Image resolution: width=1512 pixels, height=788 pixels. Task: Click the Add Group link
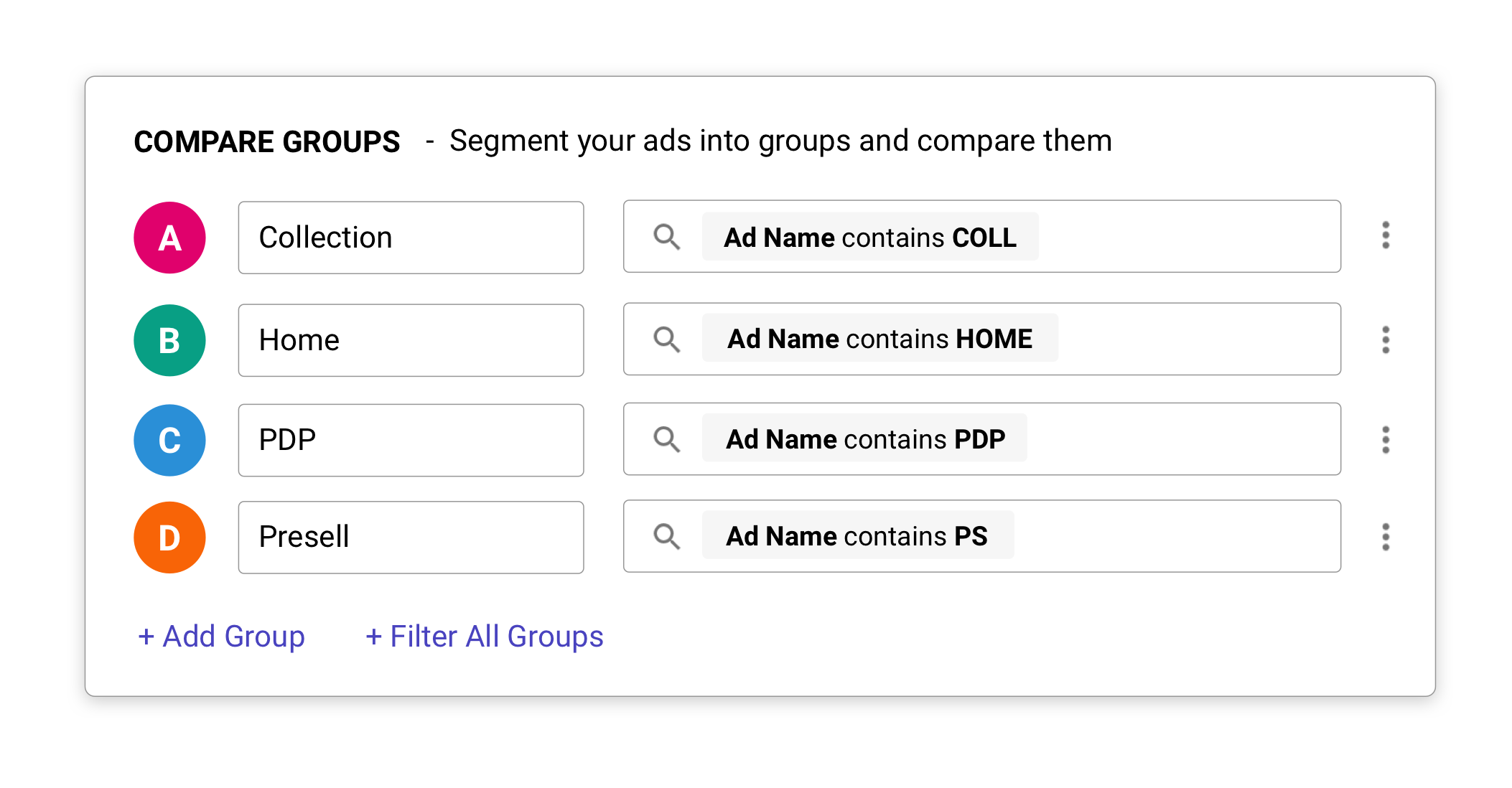[220, 636]
